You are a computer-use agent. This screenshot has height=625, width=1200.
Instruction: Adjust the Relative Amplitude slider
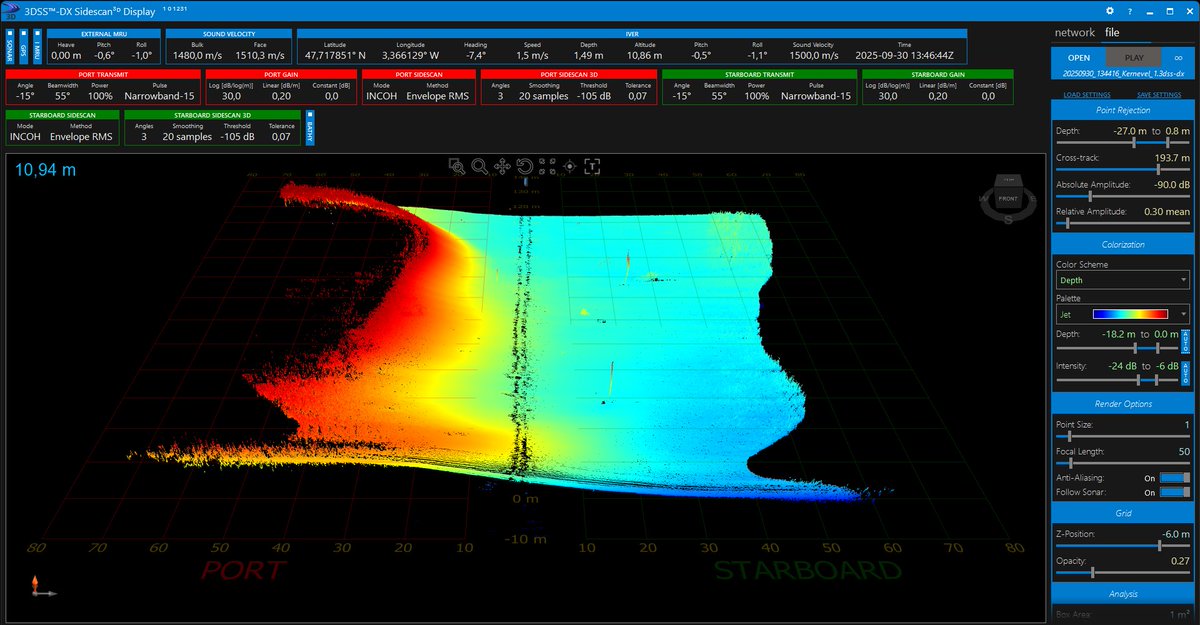click(x=1122, y=223)
